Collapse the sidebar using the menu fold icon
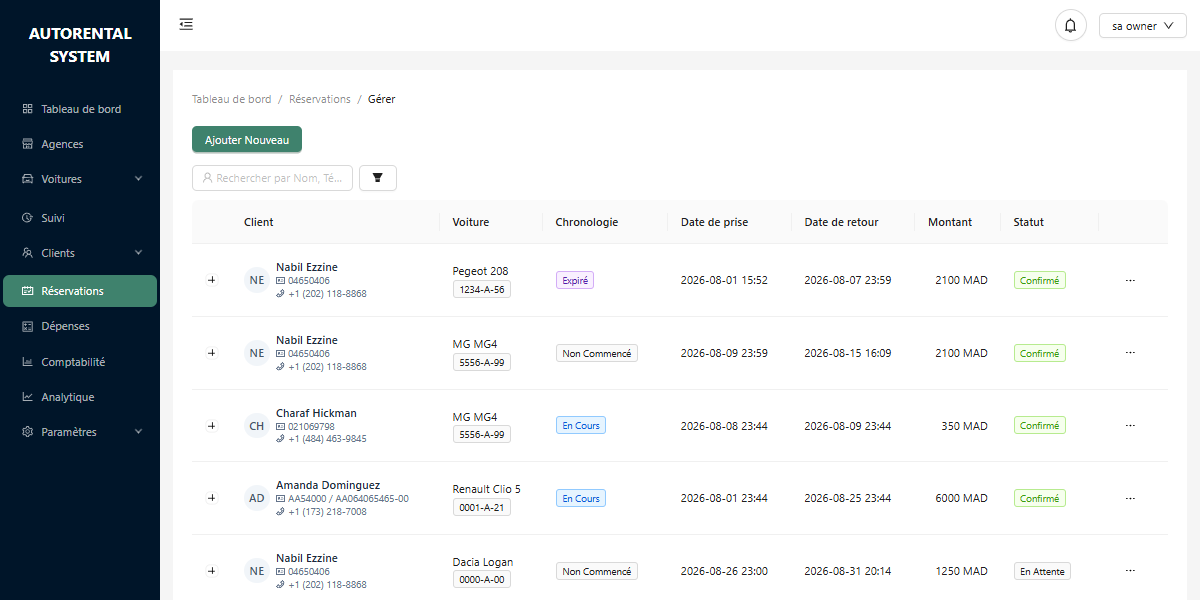This screenshot has height=600, width=1200. 186,24
